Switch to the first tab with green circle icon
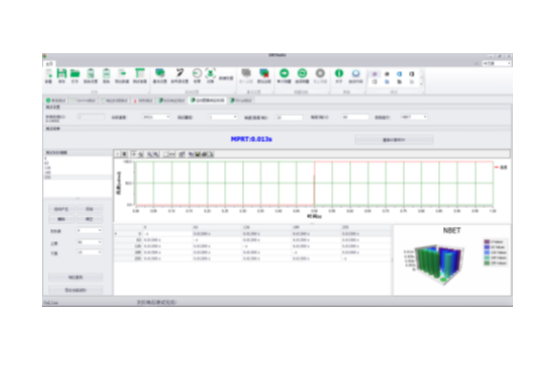Viewport: 540px width, 380px height. tap(56, 100)
